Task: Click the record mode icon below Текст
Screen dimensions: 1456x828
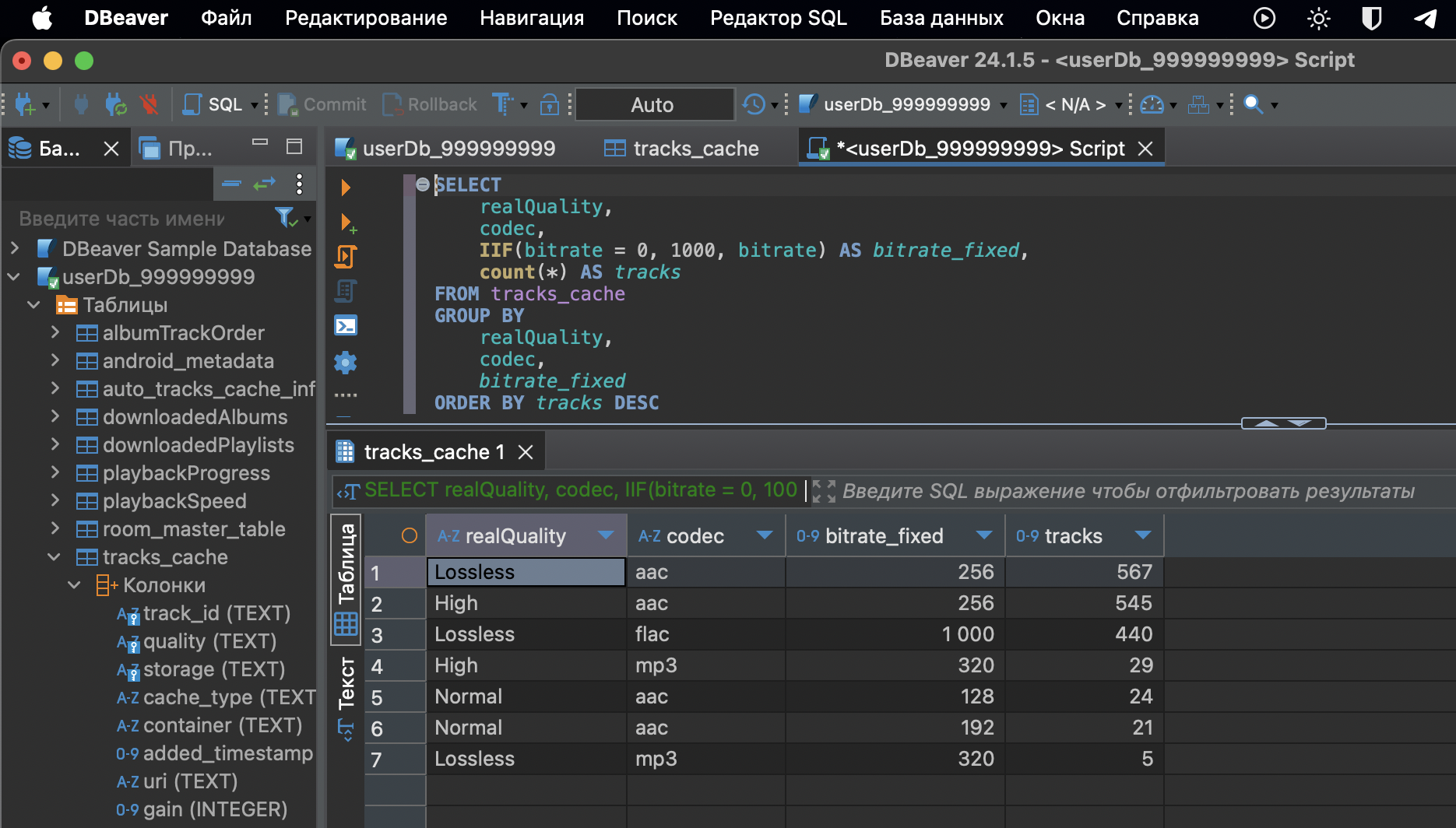Action: point(346,731)
